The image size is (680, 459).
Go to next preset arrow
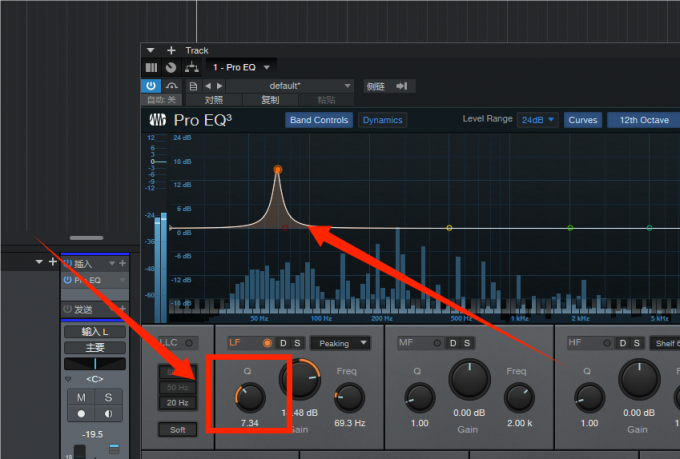pos(219,86)
